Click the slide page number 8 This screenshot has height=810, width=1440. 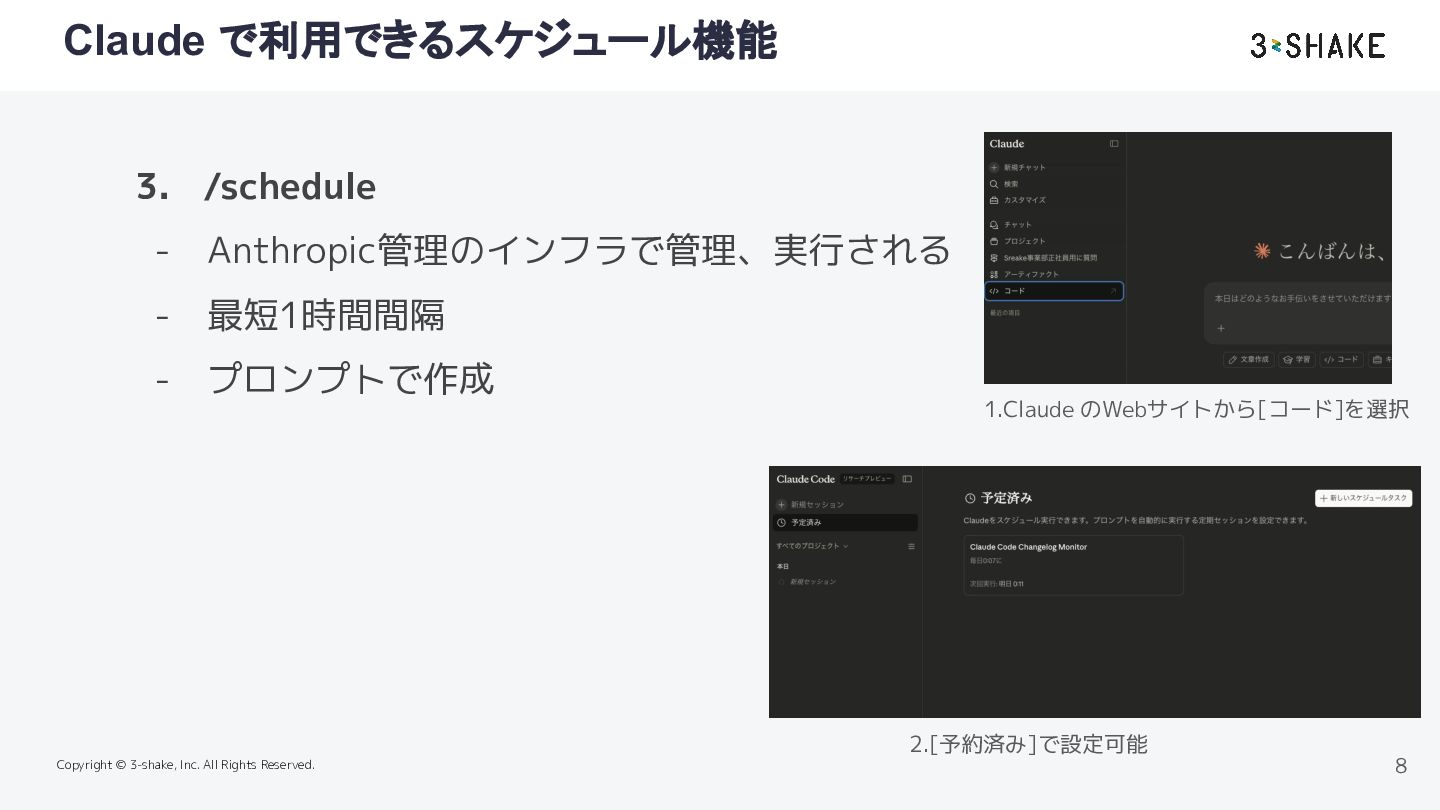(1401, 766)
